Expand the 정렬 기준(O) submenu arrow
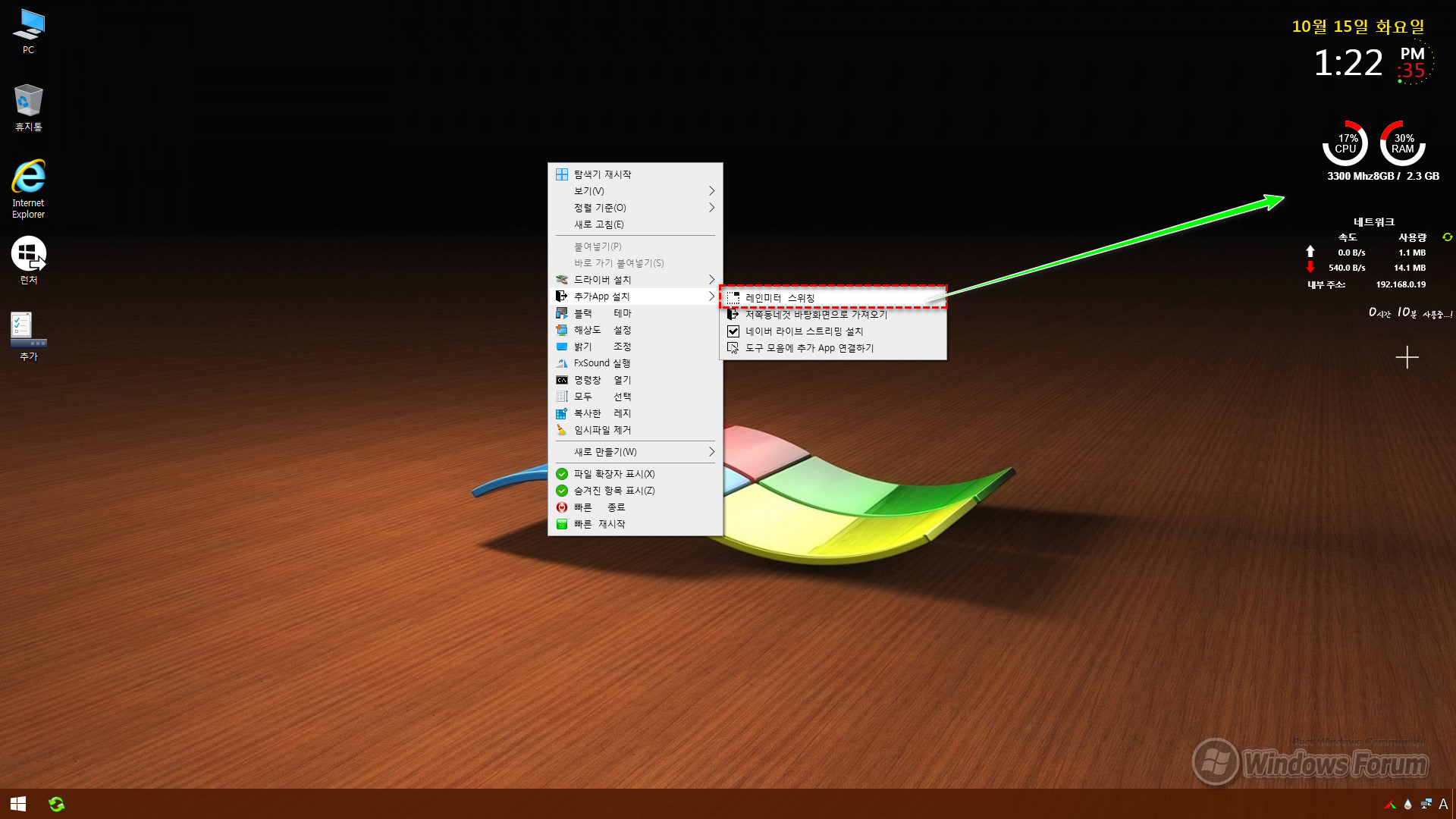This screenshot has width=1456, height=819. (x=711, y=208)
